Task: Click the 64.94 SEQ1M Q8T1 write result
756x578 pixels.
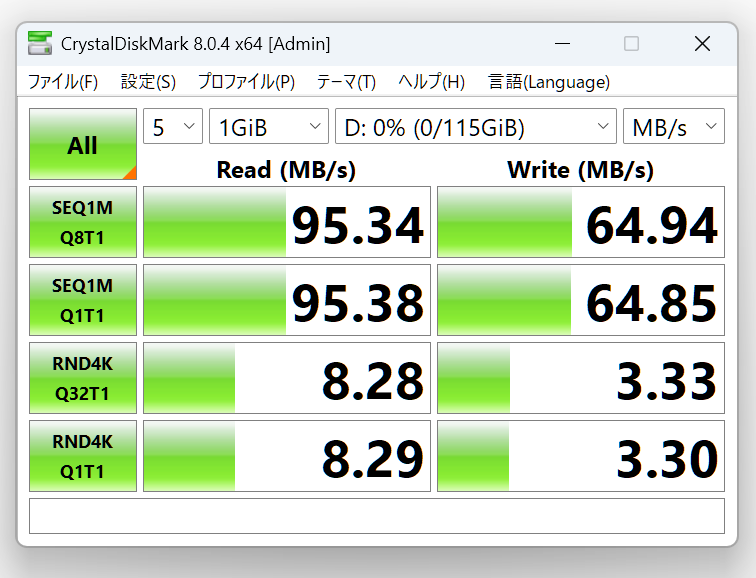Action: pyautogui.click(x=581, y=222)
